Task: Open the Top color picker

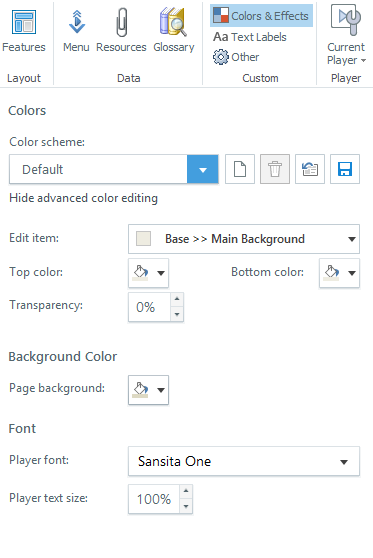Action: tap(148, 273)
